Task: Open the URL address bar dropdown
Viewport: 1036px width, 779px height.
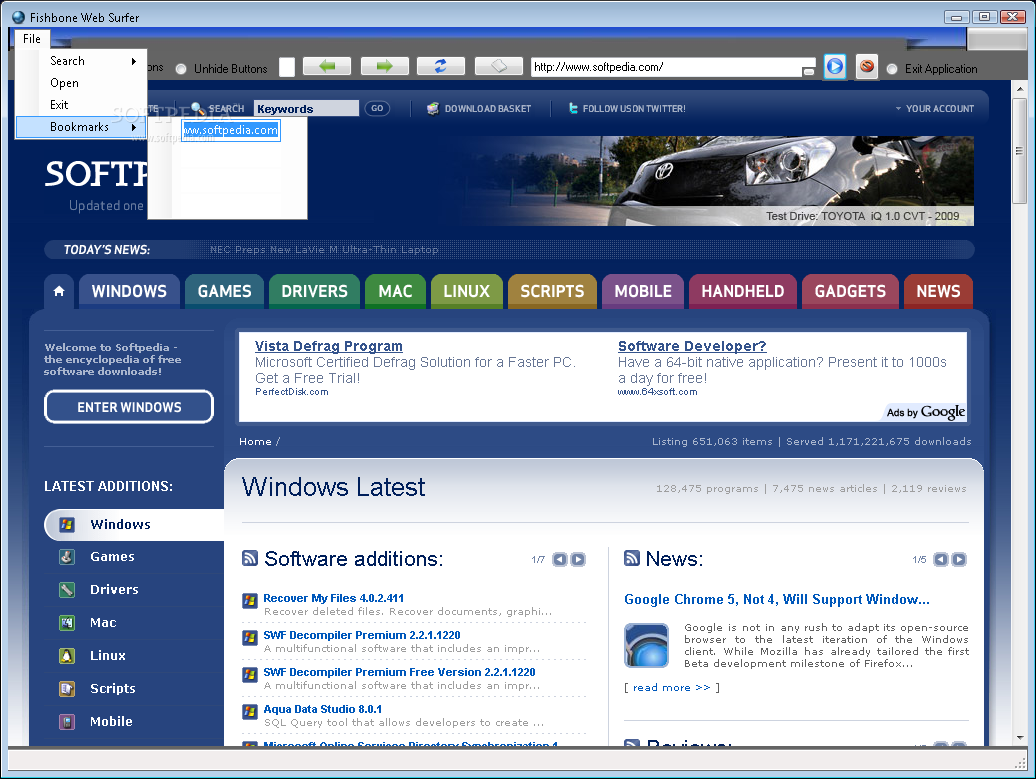Action: 809,71
